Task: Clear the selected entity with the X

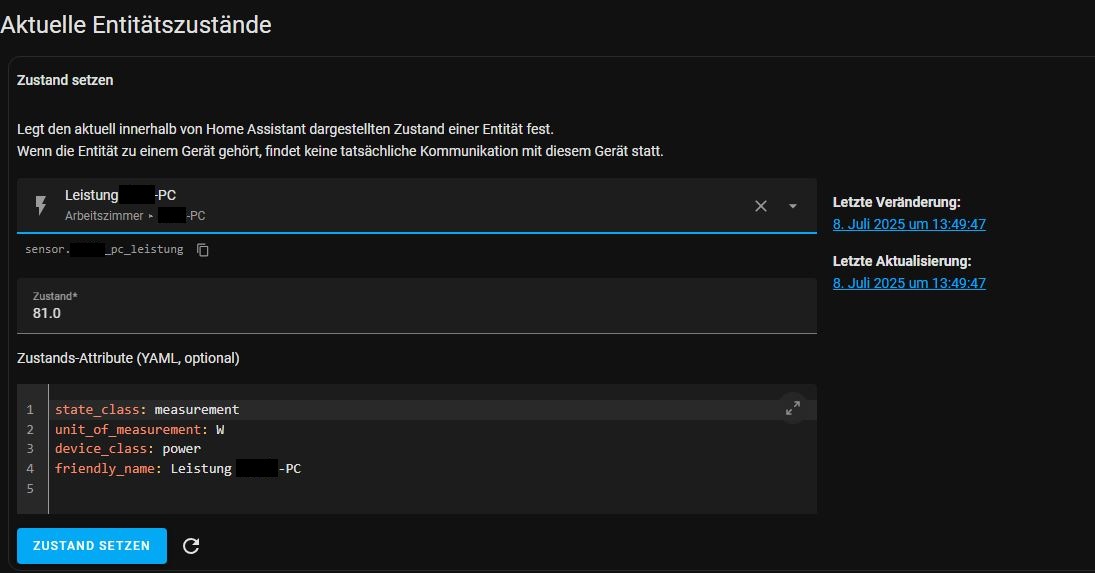Action: pos(760,206)
